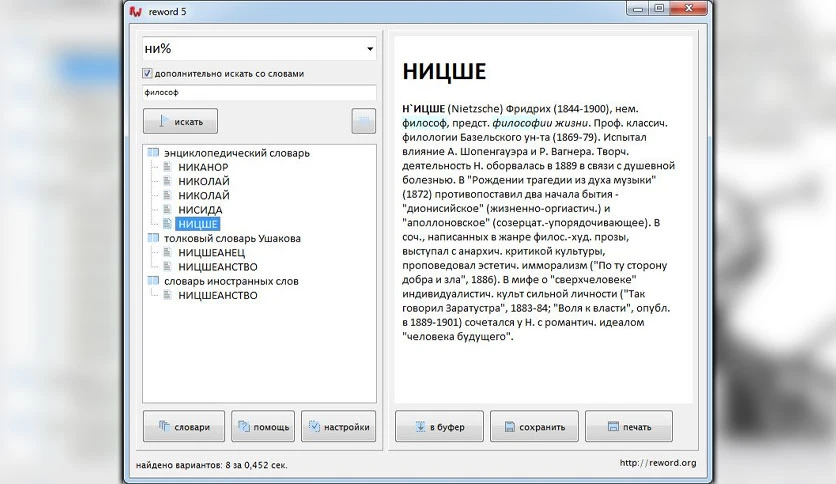
Task: Click the 'толковый словарь Ушакова' book icon
Action: (153, 238)
